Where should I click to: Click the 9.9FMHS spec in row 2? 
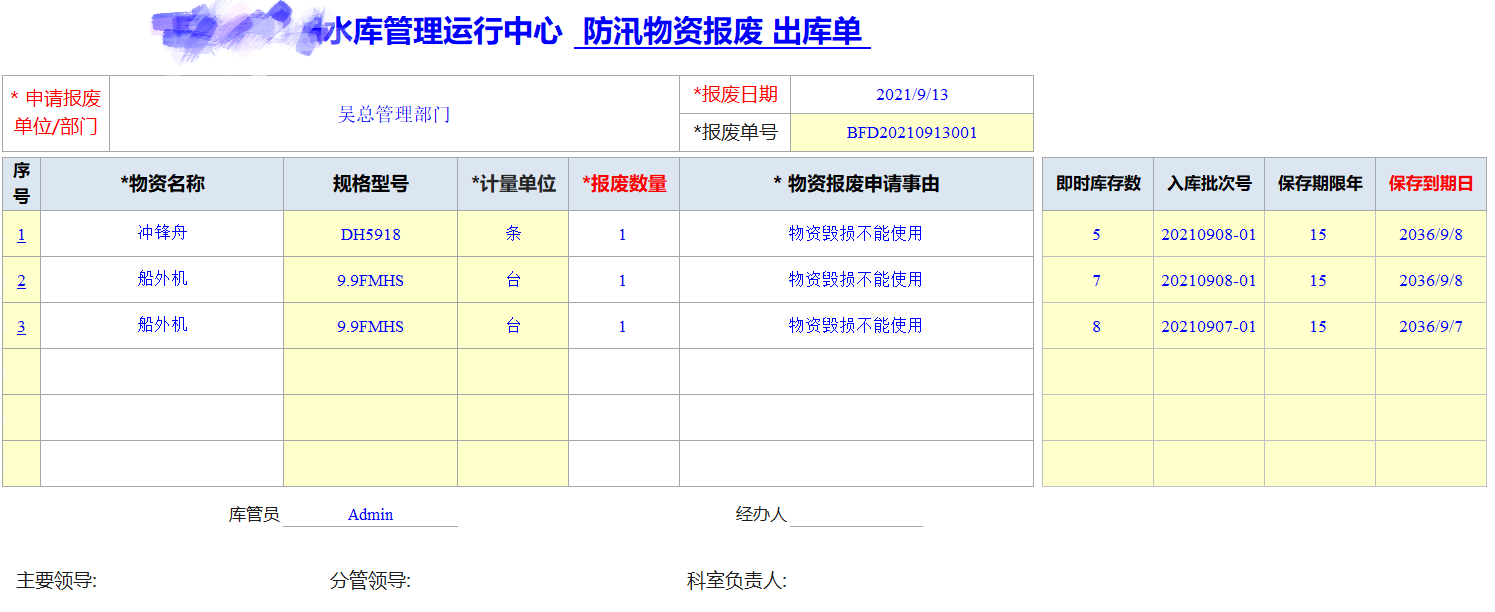370,279
